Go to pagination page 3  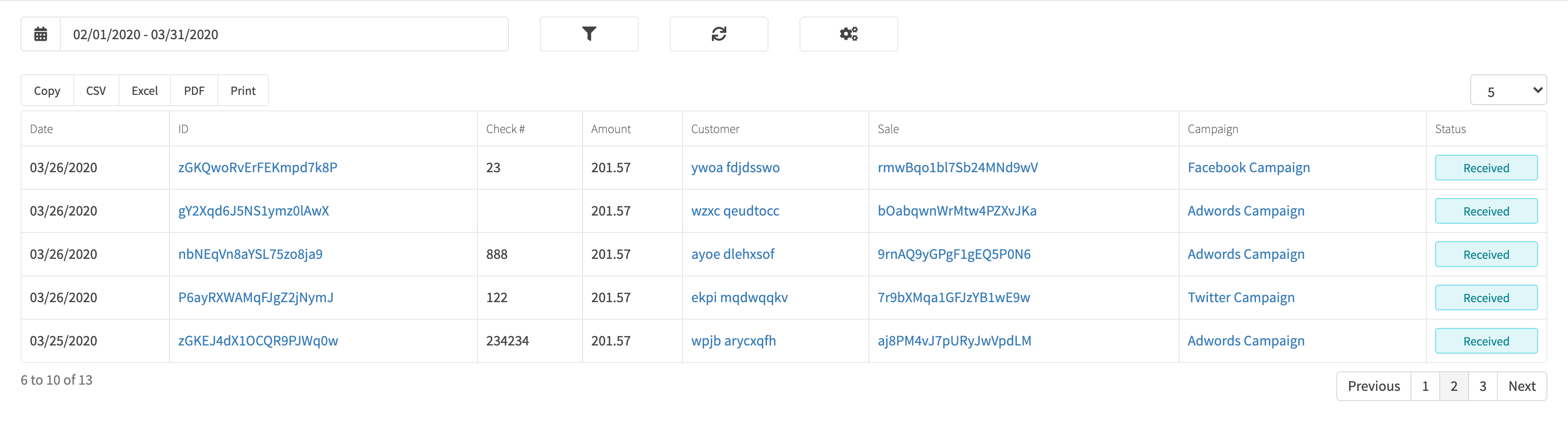tap(1482, 386)
